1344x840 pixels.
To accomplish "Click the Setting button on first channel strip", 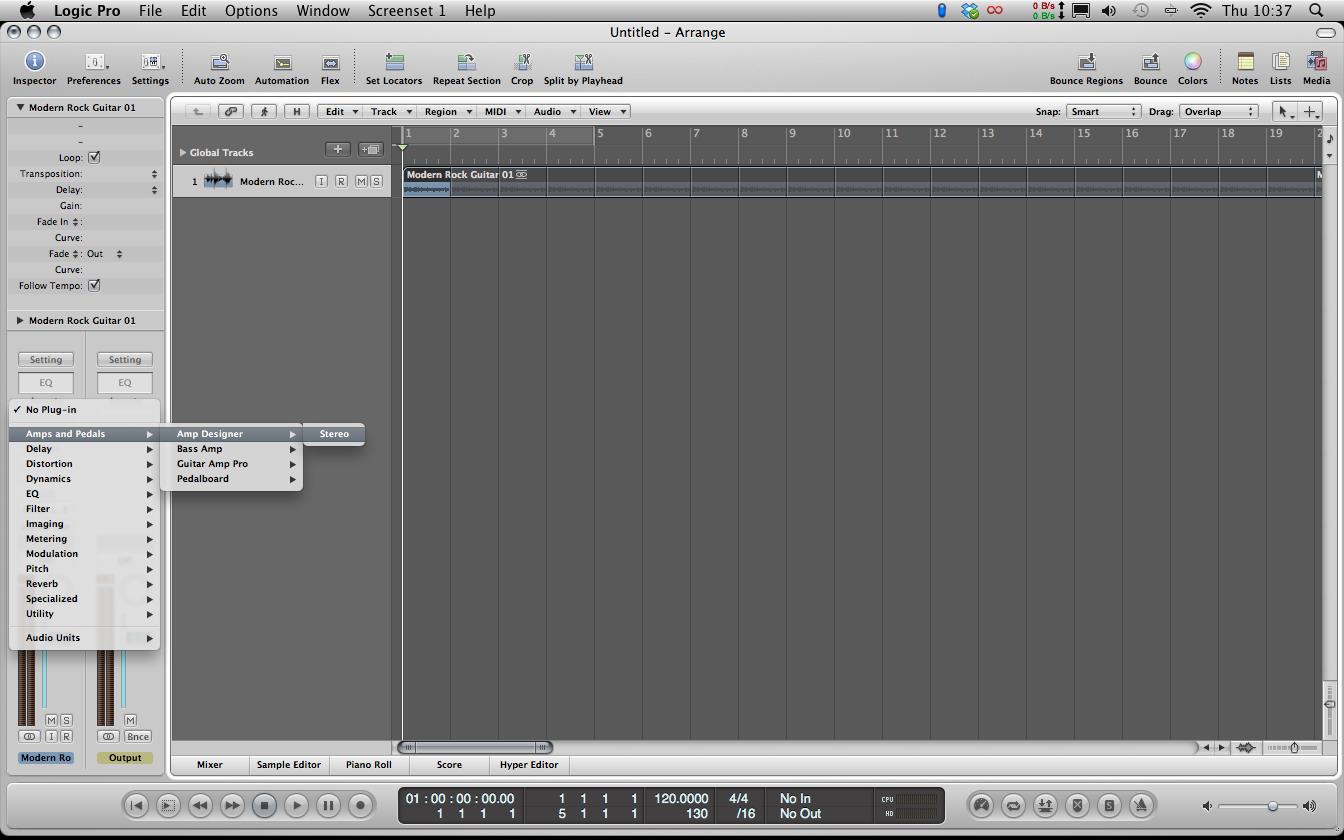I will tap(45, 360).
